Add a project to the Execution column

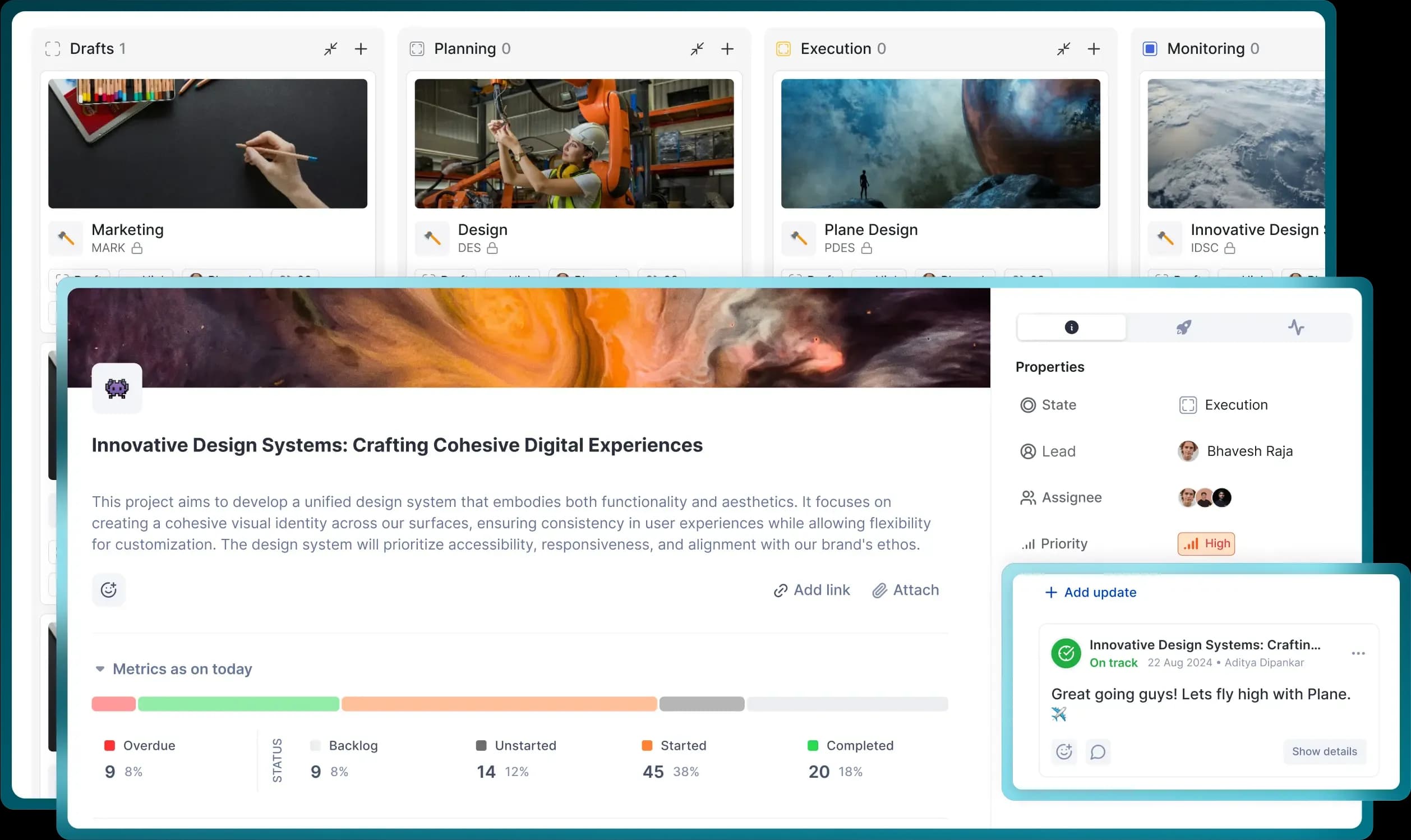1094,49
